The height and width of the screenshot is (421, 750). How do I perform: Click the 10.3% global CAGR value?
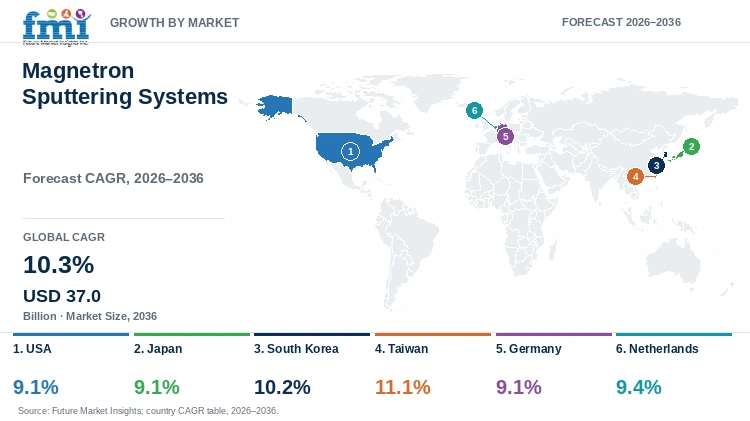[x=58, y=265]
